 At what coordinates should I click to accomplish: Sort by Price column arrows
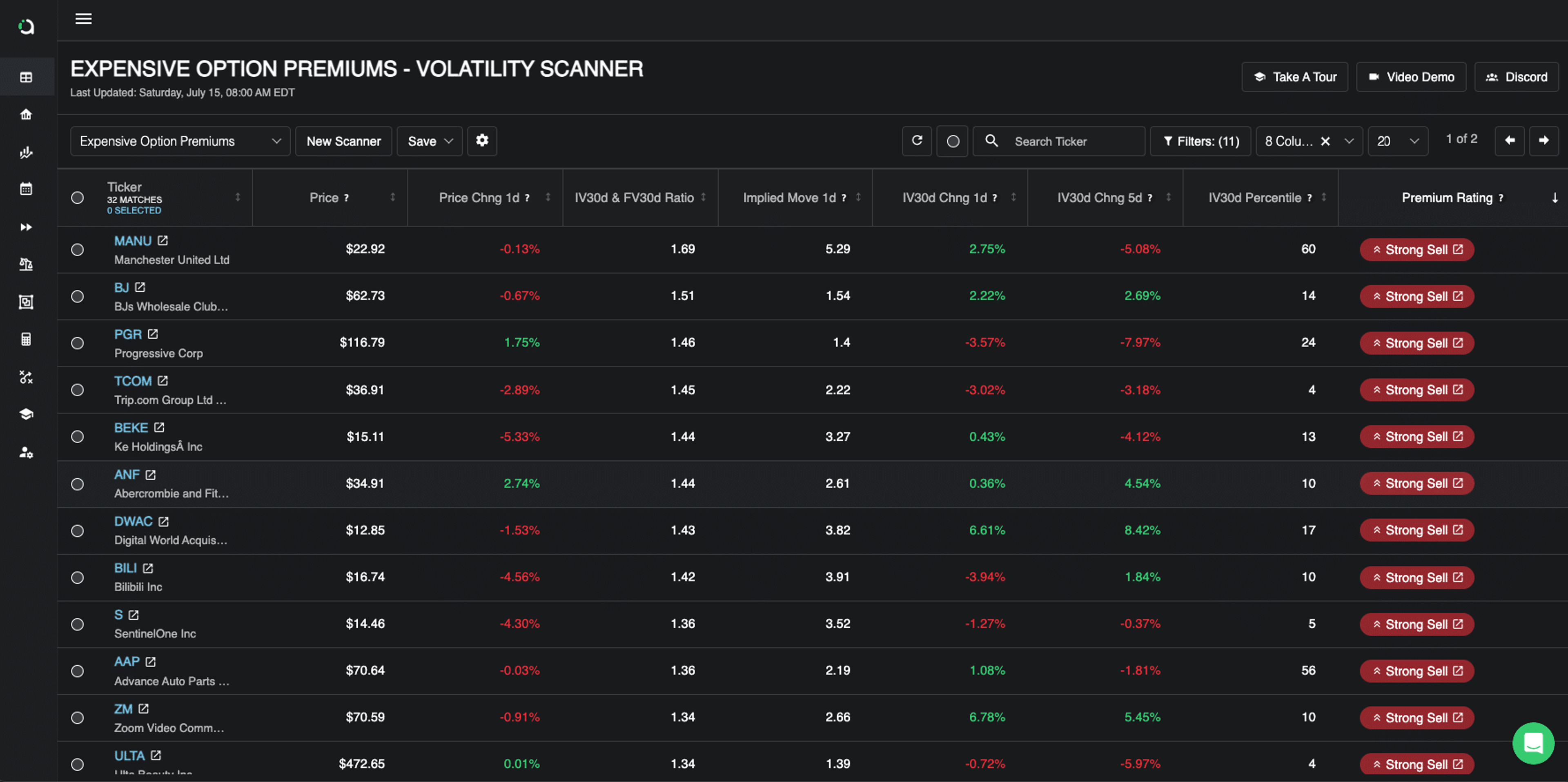click(392, 197)
